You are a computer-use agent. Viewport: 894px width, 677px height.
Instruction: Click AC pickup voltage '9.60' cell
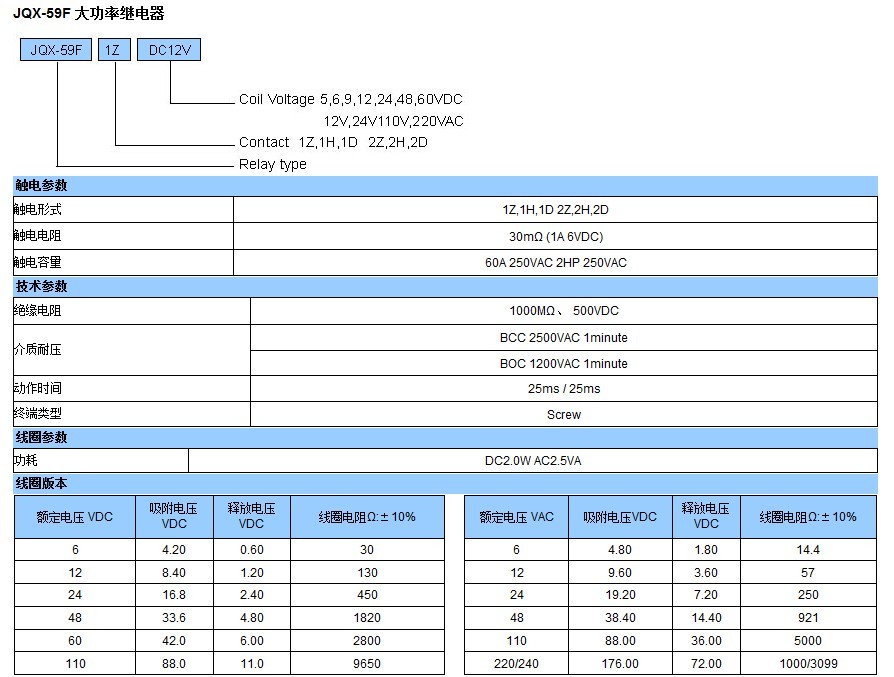620,572
